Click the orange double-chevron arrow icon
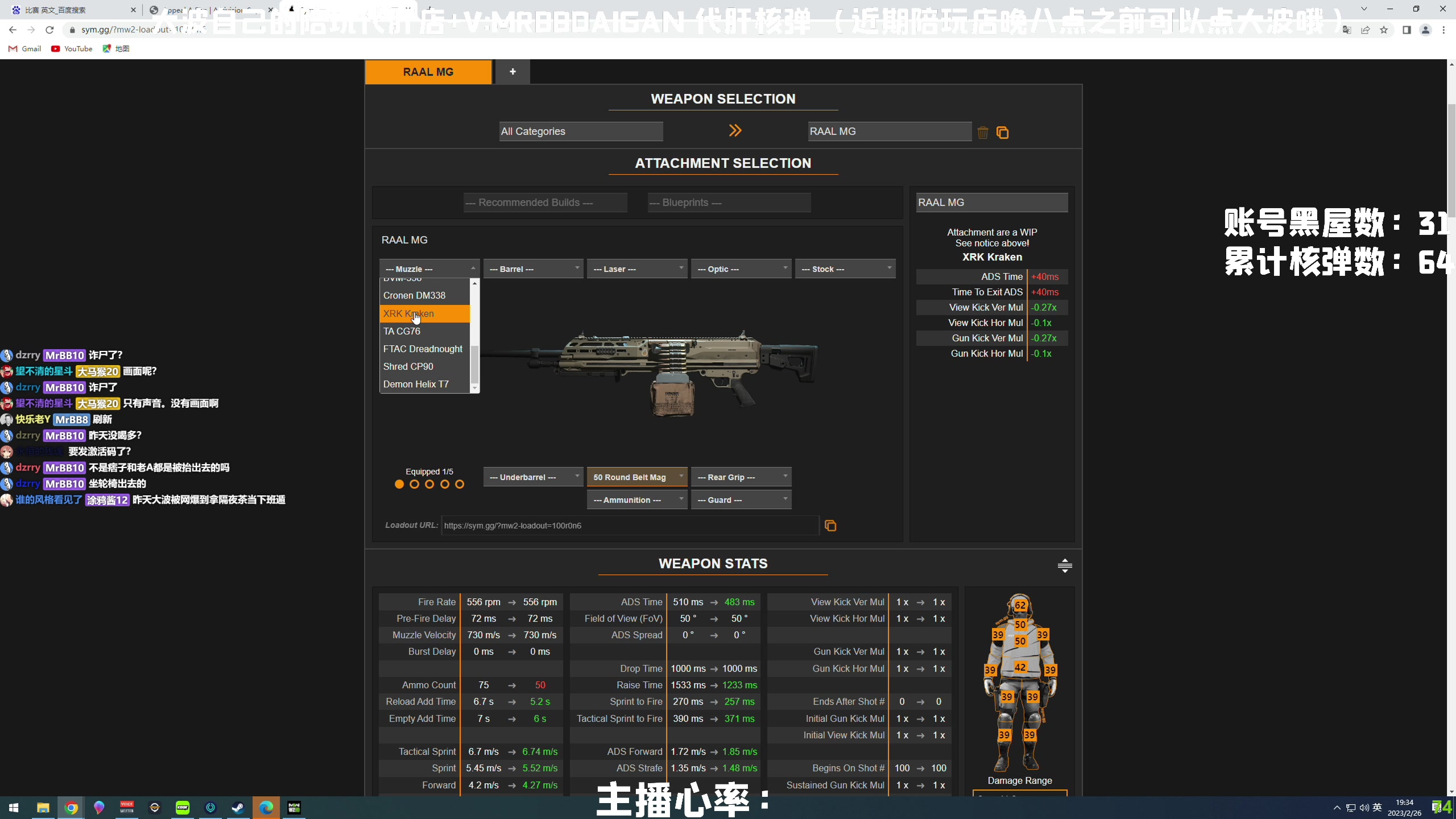The width and height of the screenshot is (1456, 819). [x=735, y=131]
